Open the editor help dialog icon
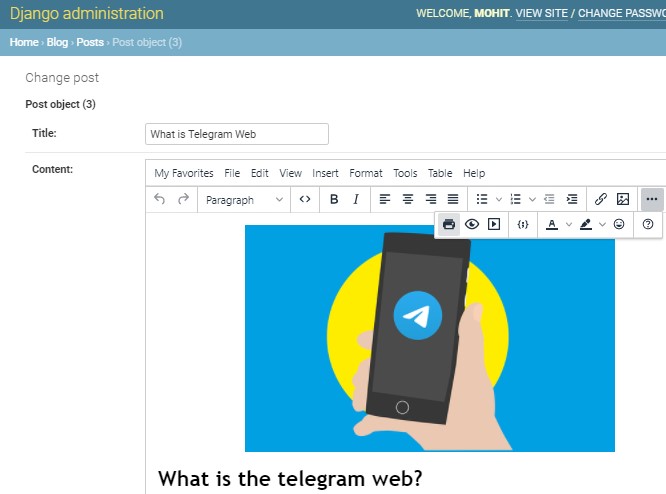Image resolution: width=666 pixels, height=494 pixels. [648, 224]
